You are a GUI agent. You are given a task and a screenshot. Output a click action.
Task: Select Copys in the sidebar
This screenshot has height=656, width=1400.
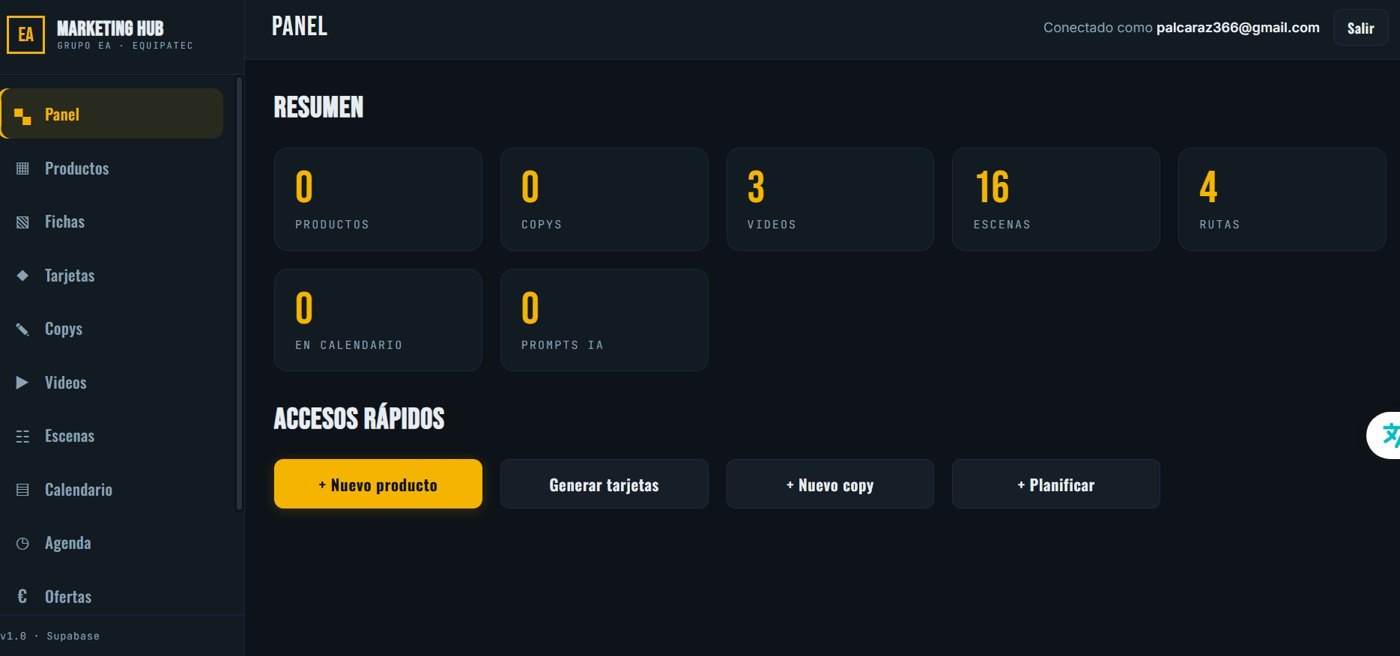(x=112, y=329)
